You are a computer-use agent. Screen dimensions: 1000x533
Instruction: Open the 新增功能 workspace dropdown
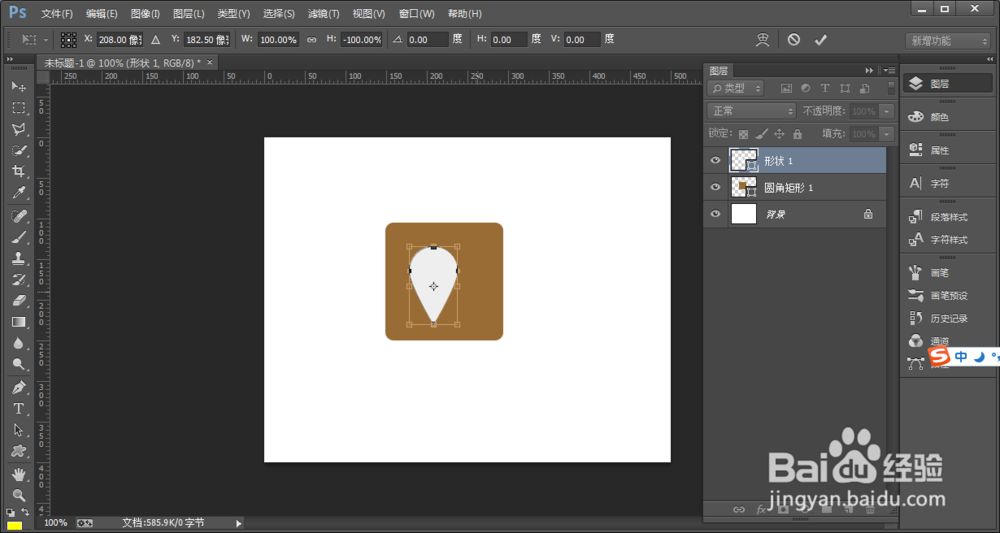pos(947,40)
